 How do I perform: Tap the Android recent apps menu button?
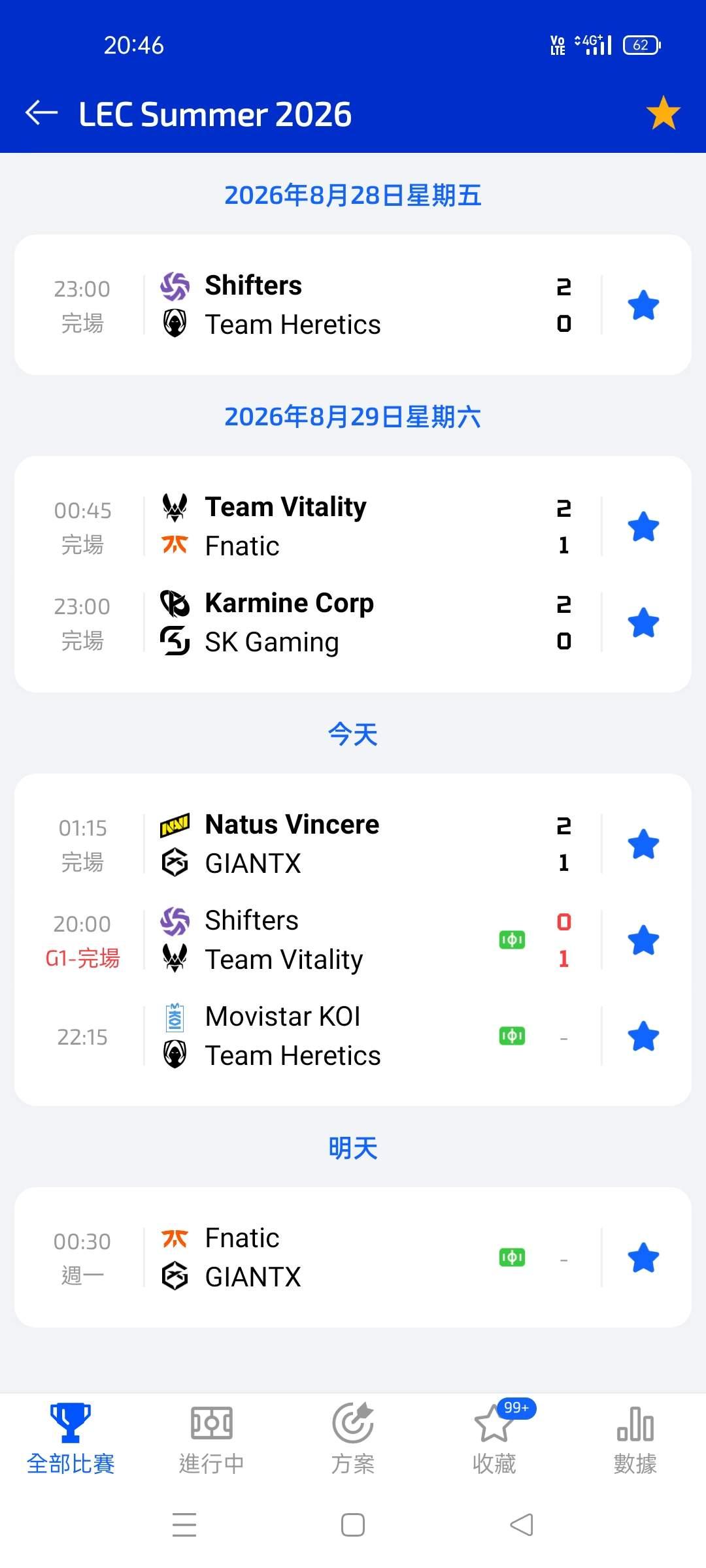pos(184,1525)
